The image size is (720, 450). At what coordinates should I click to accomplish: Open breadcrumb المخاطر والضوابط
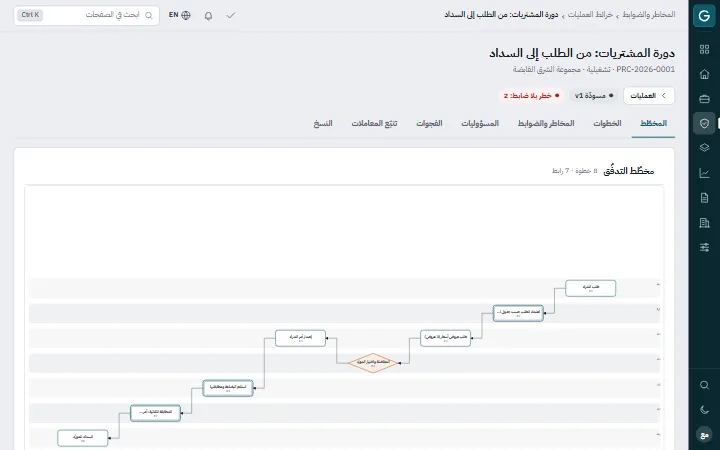(650, 15)
